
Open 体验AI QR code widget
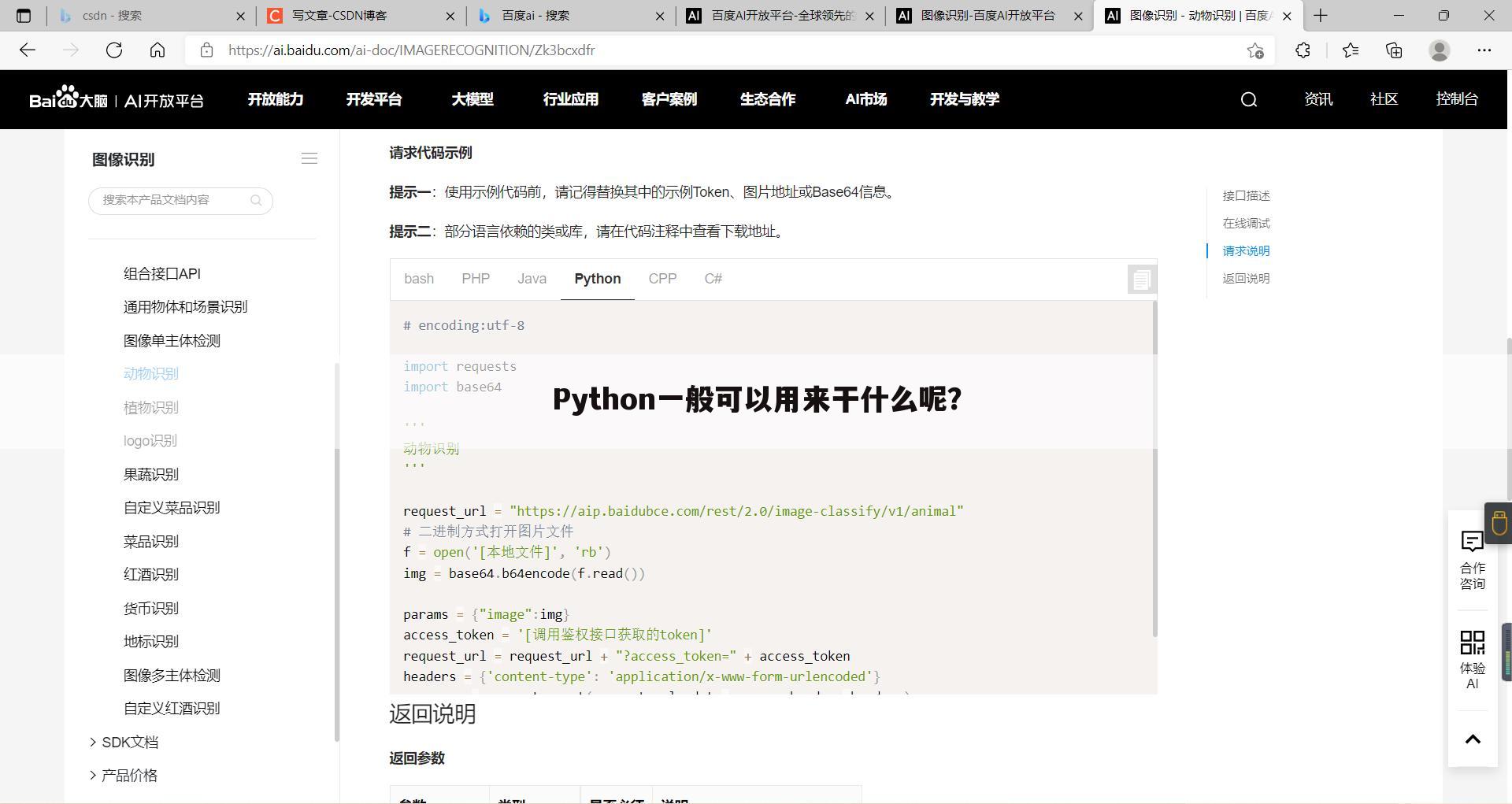tap(1473, 660)
